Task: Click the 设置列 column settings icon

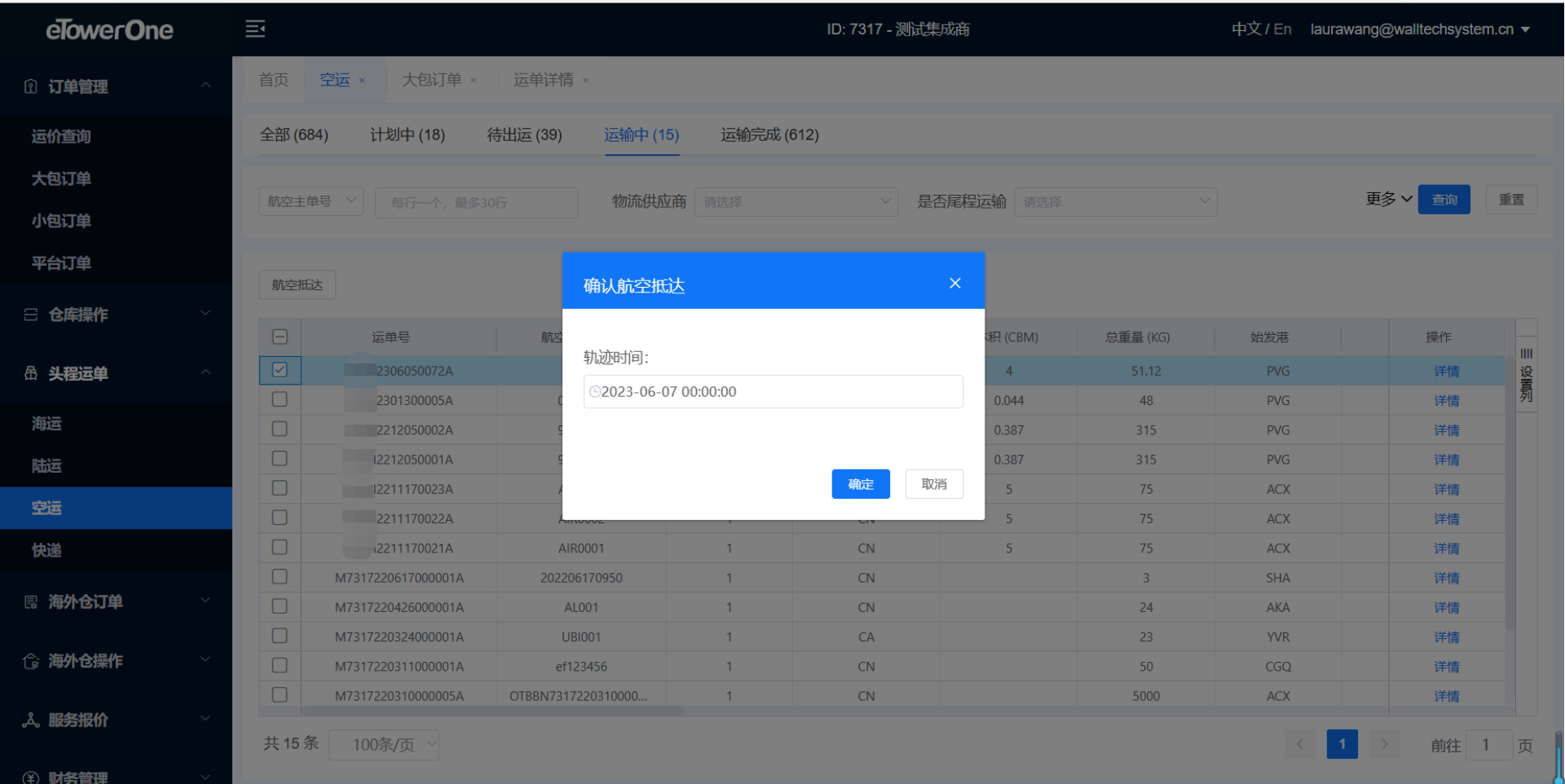Action: (1526, 374)
